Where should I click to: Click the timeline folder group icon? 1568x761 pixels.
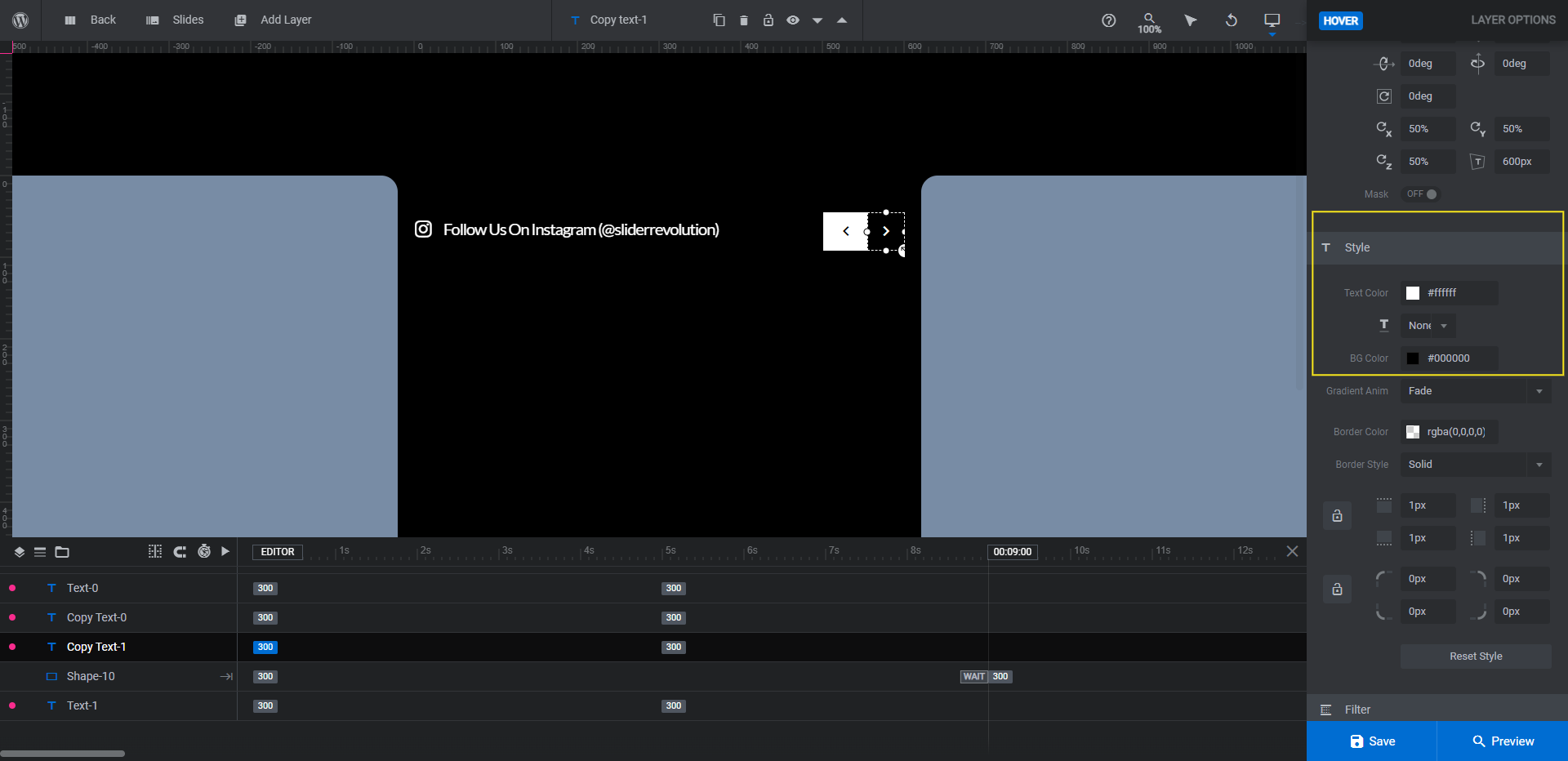[62, 552]
